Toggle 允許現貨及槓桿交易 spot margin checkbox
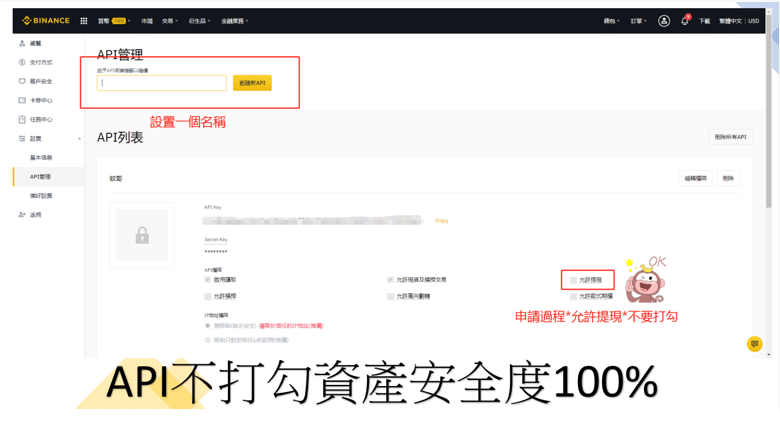 coord(390,280)
